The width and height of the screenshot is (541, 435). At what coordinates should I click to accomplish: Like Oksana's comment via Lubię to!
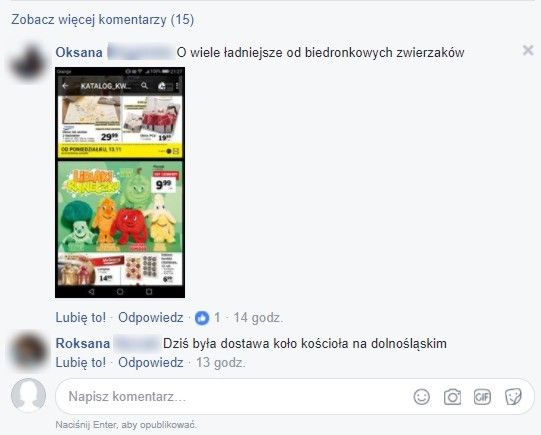pos(81,317)
